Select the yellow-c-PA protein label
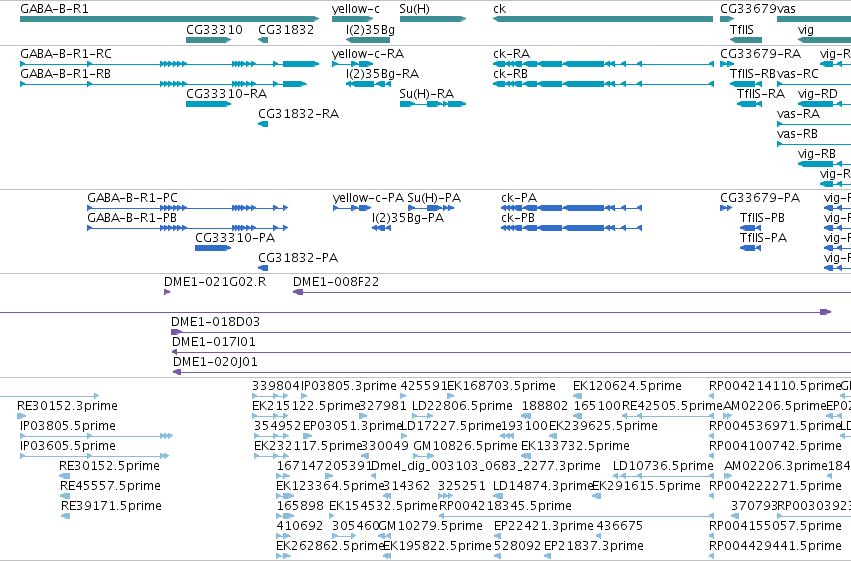This screenshot has width=851, height=561. click(369, 198)
